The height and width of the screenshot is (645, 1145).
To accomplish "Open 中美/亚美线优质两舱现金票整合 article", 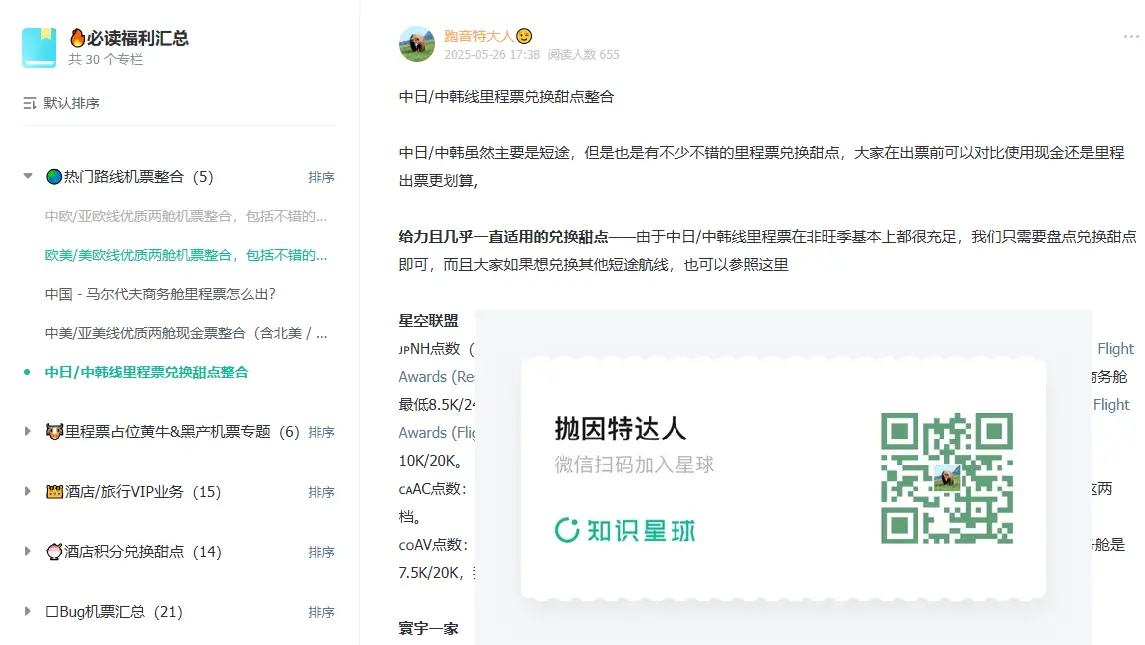I will point(185,333).
